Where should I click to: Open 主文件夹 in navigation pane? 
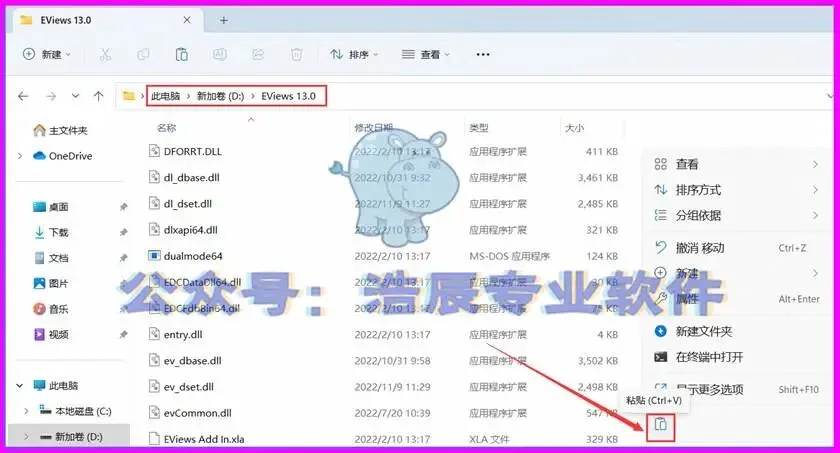click(61, 131)
